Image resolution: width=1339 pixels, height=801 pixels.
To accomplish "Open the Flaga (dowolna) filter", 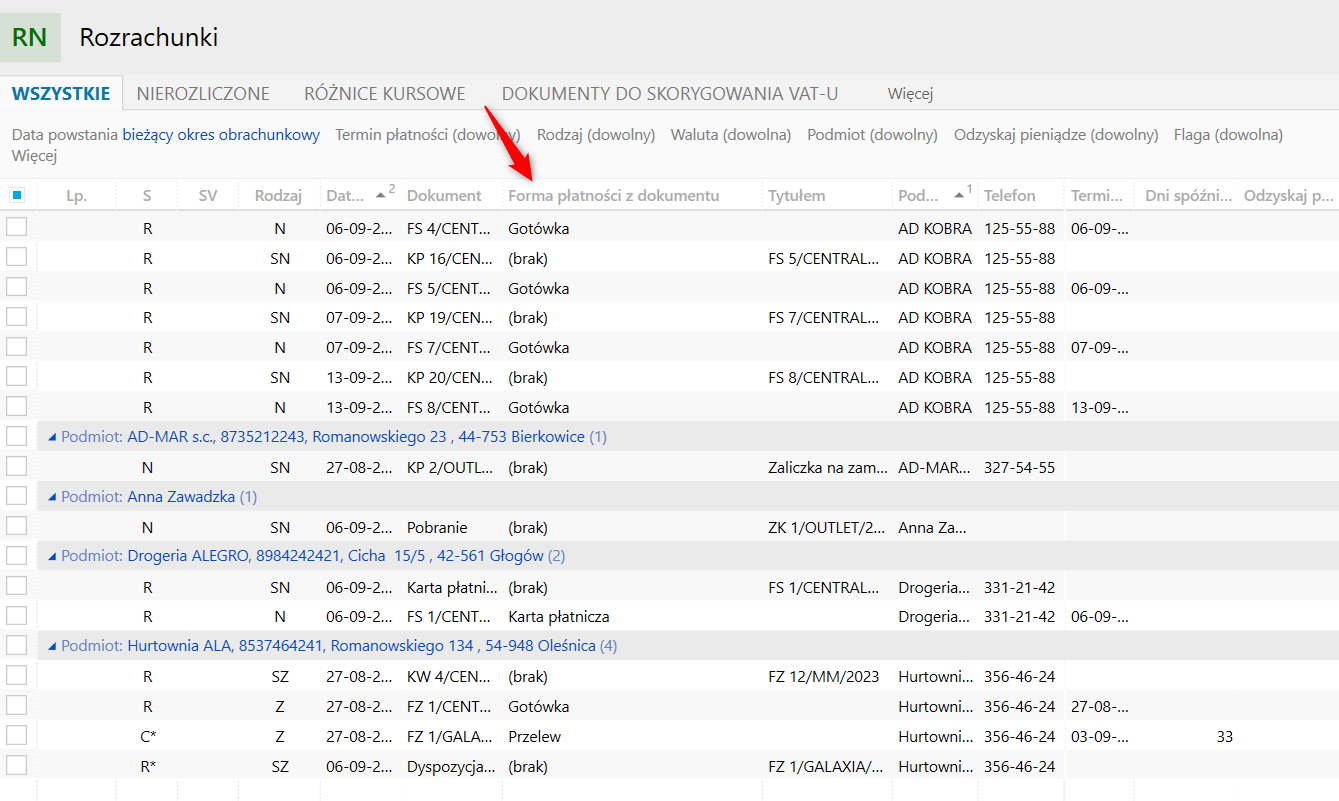I will pos(1228,135).
